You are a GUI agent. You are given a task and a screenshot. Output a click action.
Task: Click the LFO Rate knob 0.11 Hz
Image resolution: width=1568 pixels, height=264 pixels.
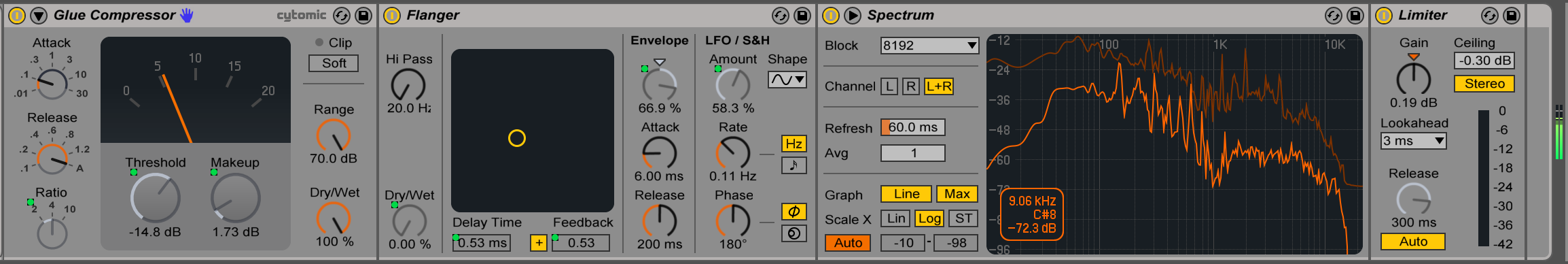(x=732, y=153)
